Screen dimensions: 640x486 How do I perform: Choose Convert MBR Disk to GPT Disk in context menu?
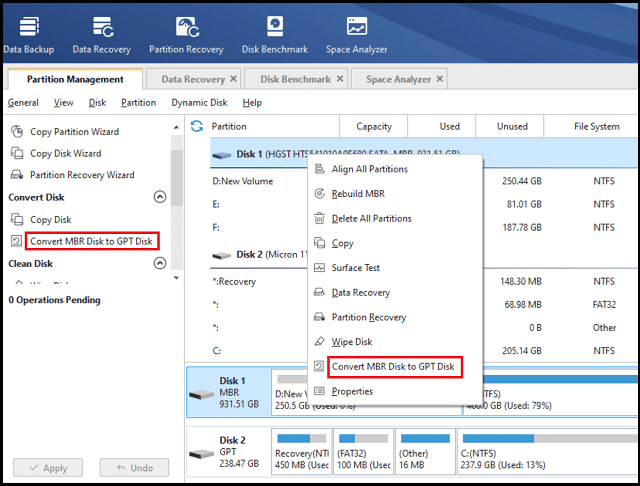click(x=395, y=366)
